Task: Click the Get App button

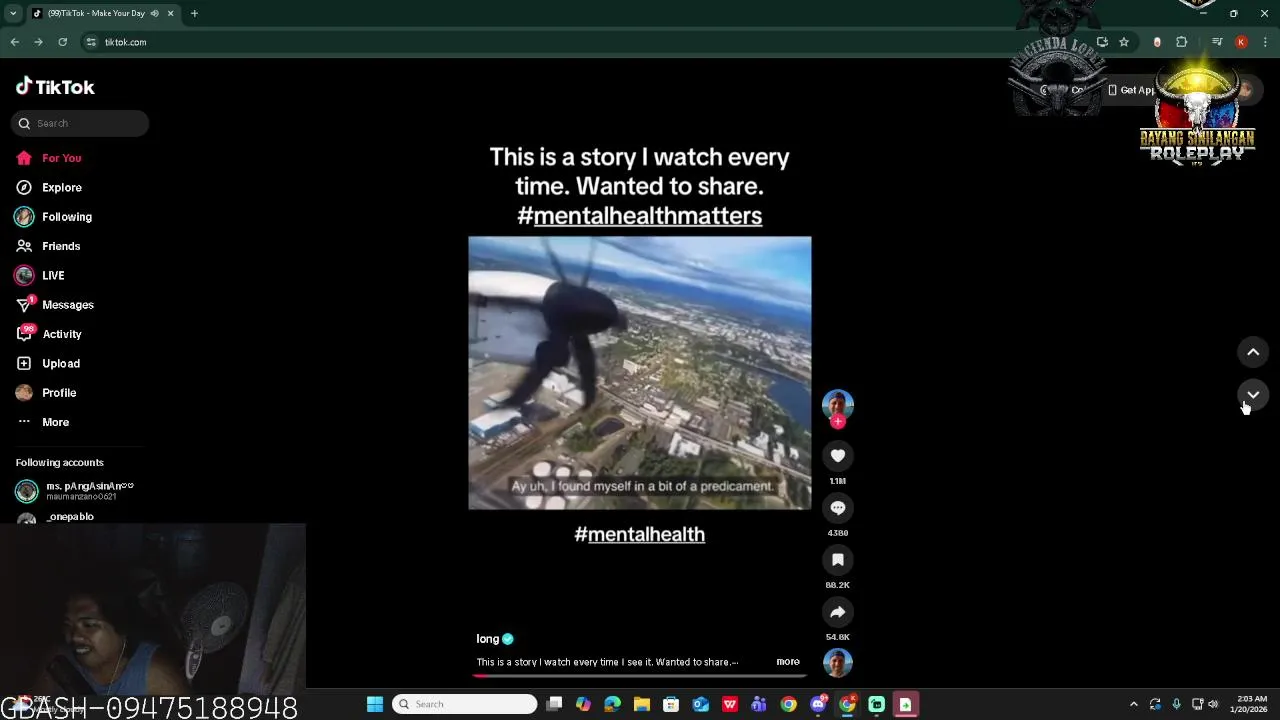Action: pos(1131,90)
